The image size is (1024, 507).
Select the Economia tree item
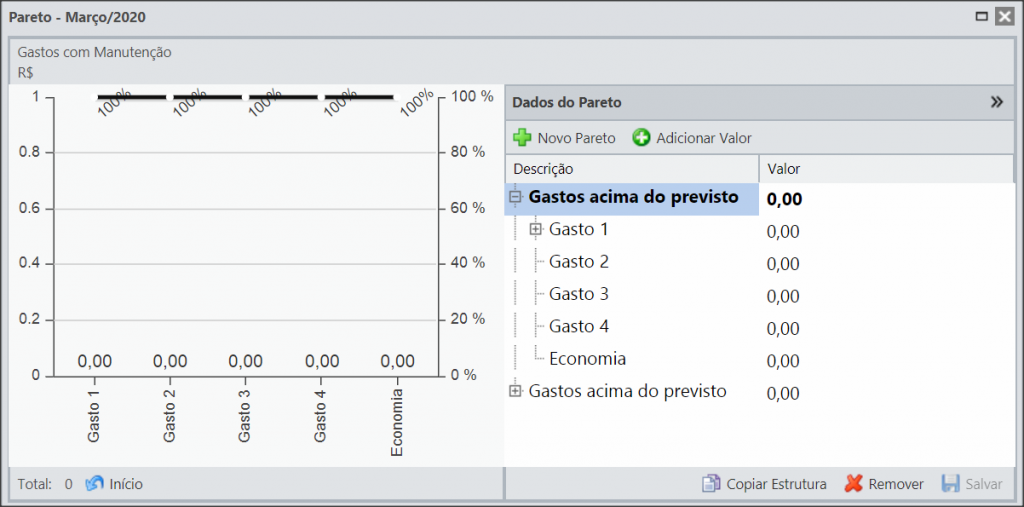point(588,359)
